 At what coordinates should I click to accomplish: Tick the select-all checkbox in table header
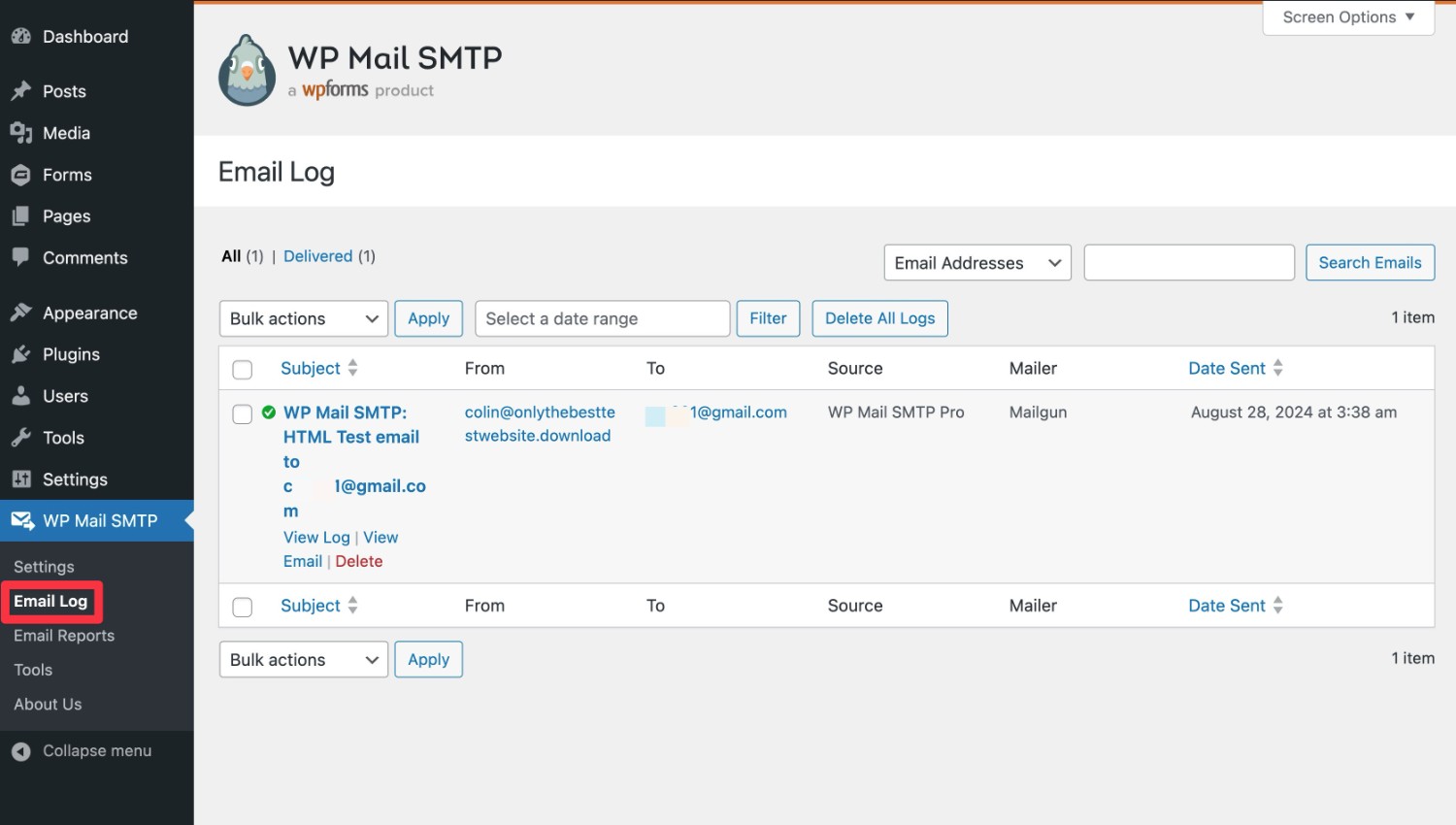point(243,370)
